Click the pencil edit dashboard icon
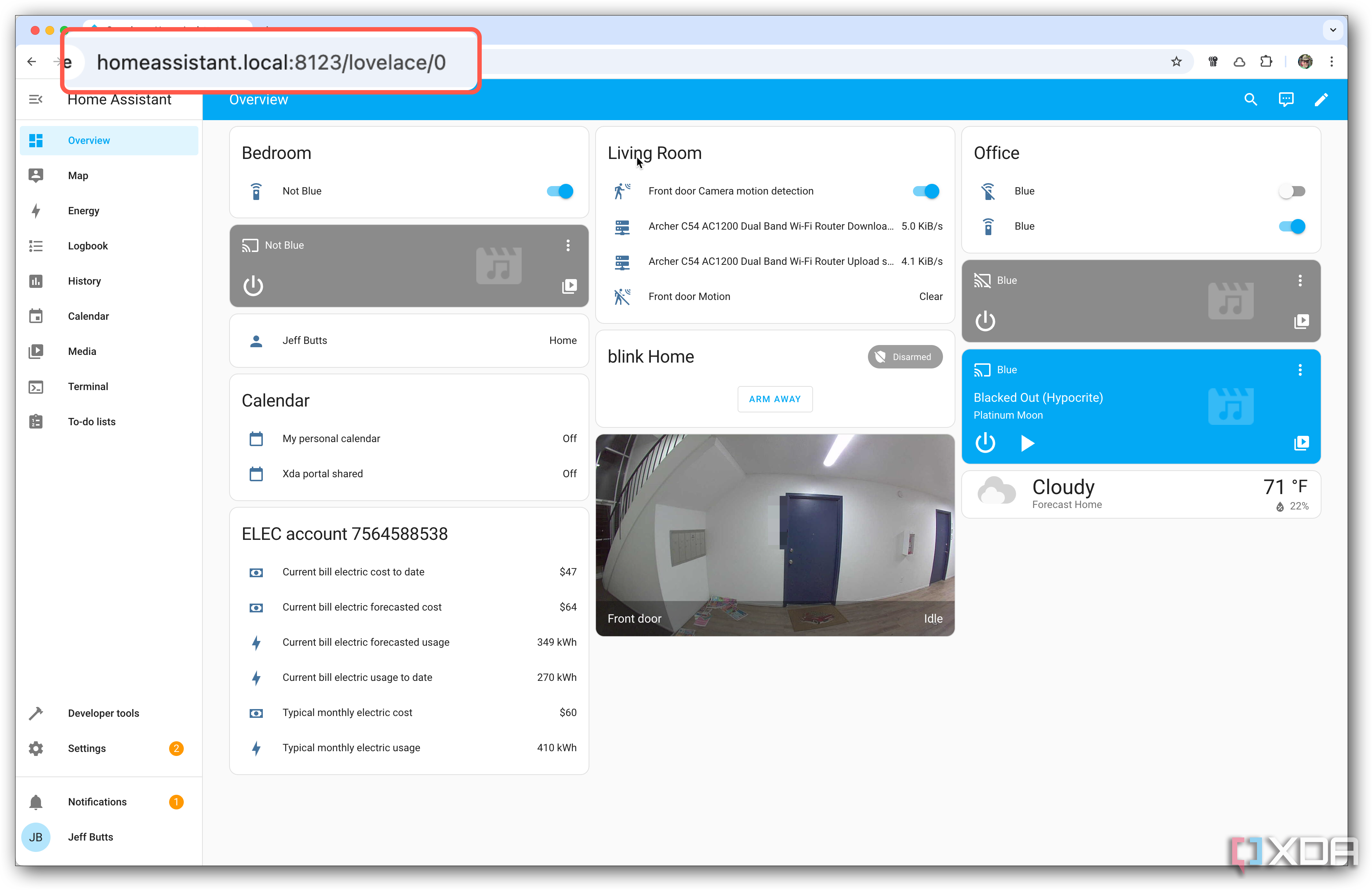This screenshot has width=1372, height=890. (1321, 99)
